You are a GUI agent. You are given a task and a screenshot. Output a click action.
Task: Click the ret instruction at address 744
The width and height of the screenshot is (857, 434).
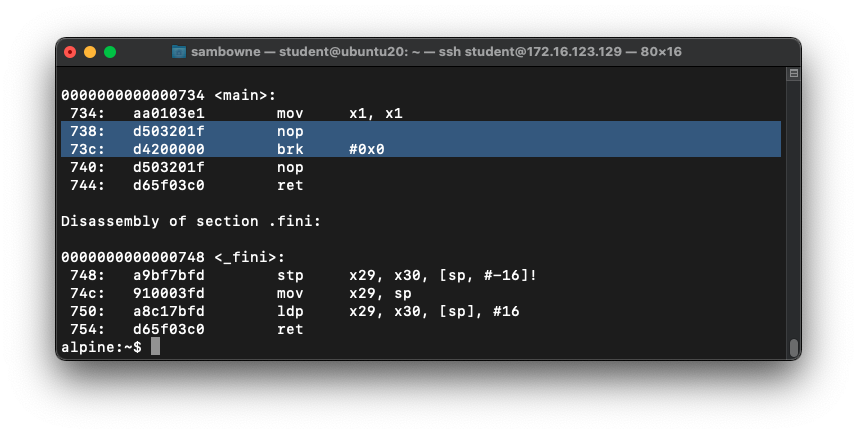tap(290, 185)
